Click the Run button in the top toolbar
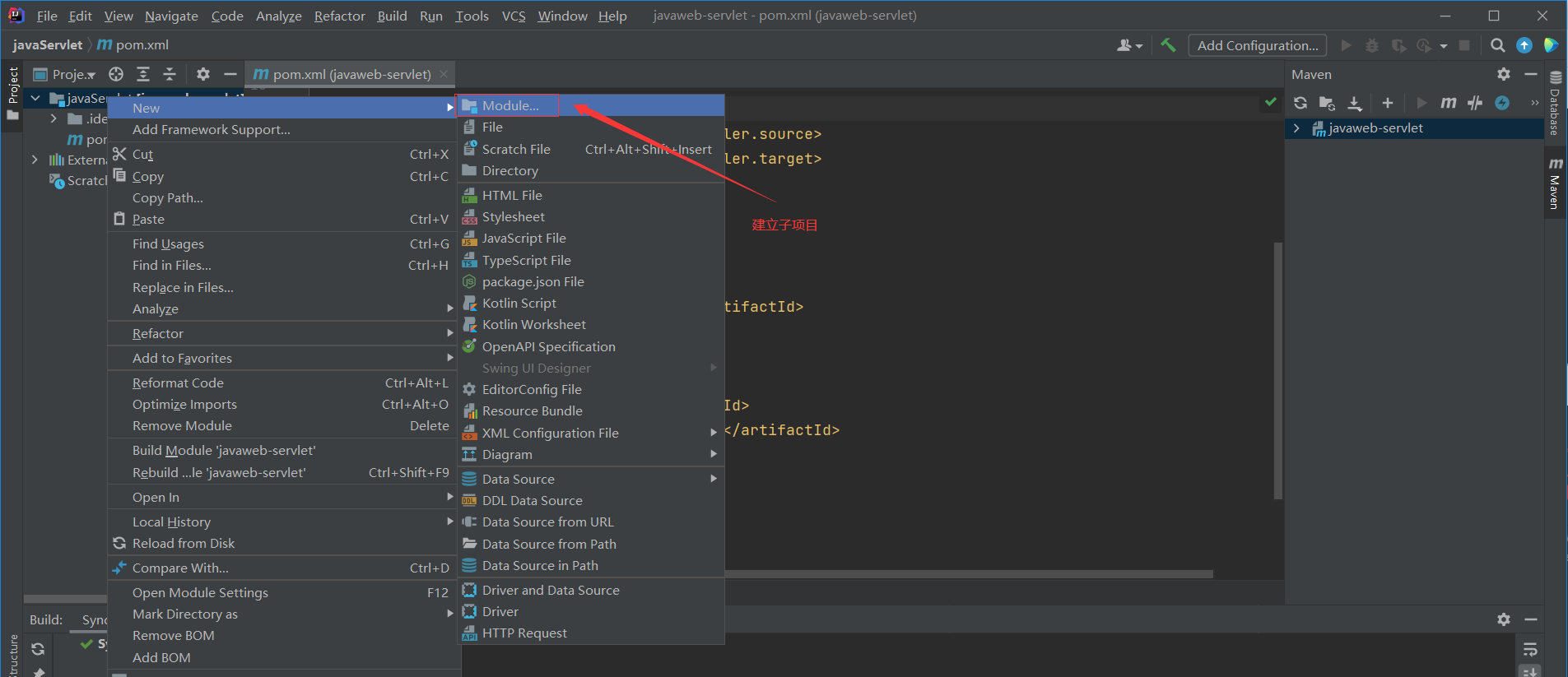Viewport: 1568px width, 677px height. click(1346, 45)
